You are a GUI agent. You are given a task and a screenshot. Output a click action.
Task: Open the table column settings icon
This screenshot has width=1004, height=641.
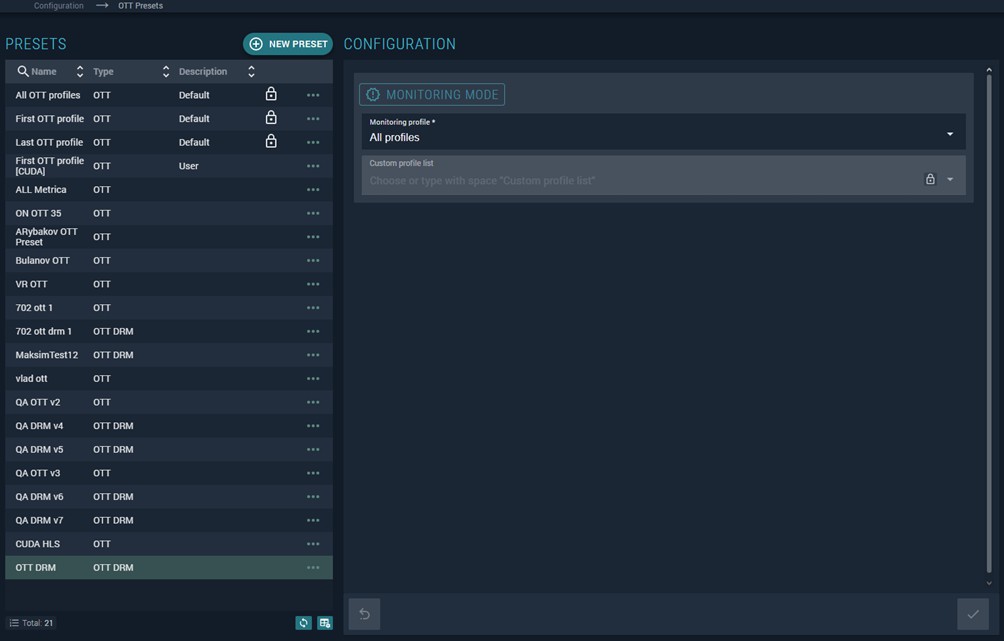(325, 623)
